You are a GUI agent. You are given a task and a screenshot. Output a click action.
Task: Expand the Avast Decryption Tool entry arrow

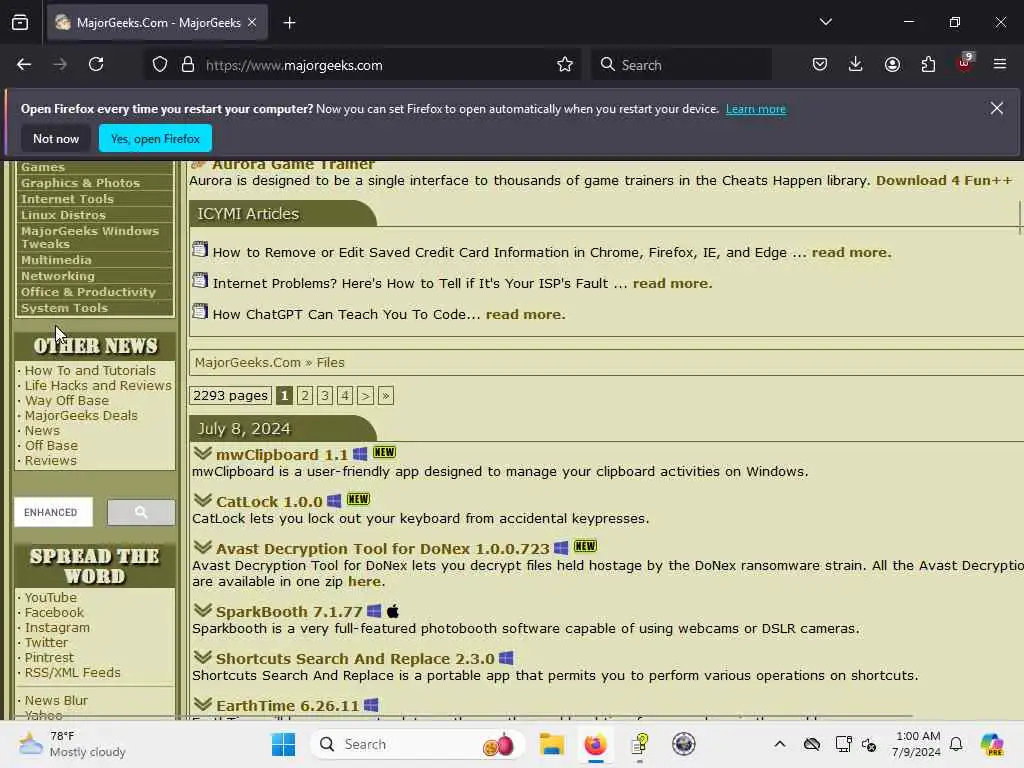coord(202,547)
